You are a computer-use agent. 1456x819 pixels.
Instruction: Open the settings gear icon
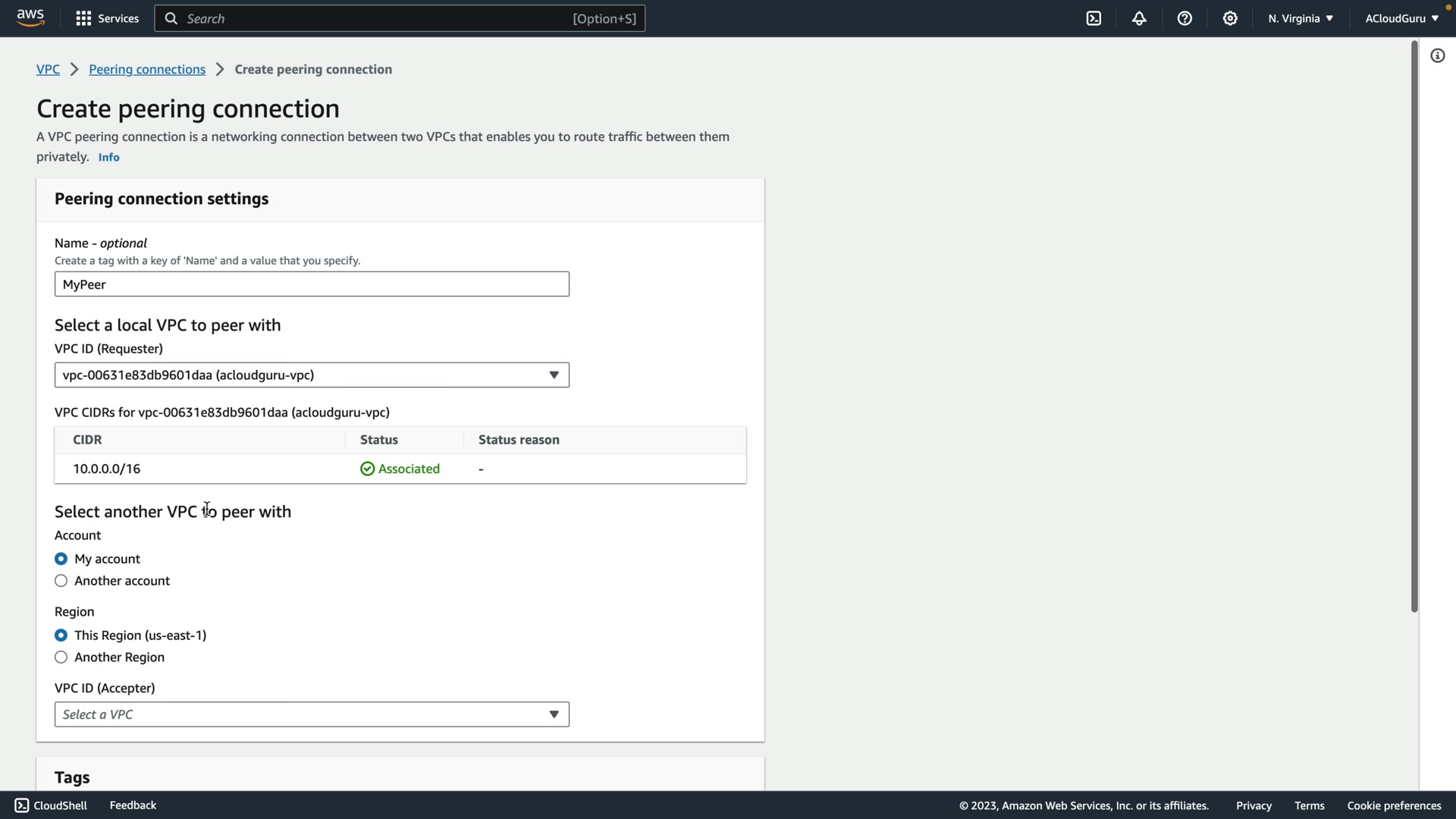[x=1230, y=18]
